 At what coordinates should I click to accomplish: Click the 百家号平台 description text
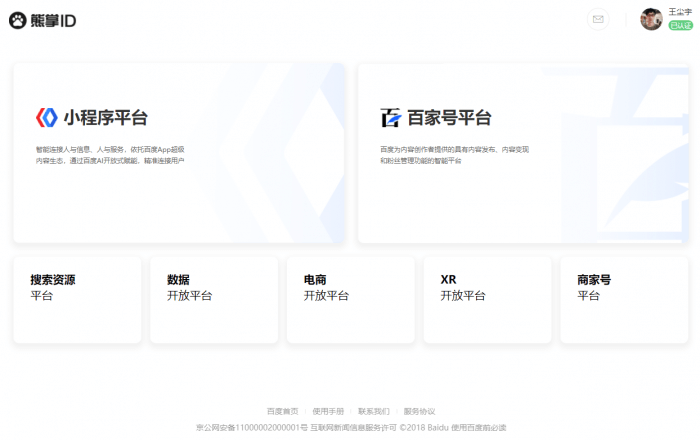tap(454, 155)
